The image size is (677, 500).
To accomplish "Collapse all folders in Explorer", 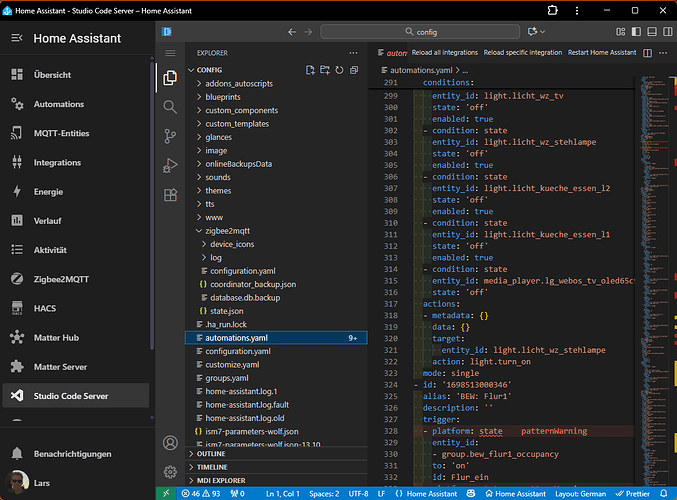I will click(354, 70).
